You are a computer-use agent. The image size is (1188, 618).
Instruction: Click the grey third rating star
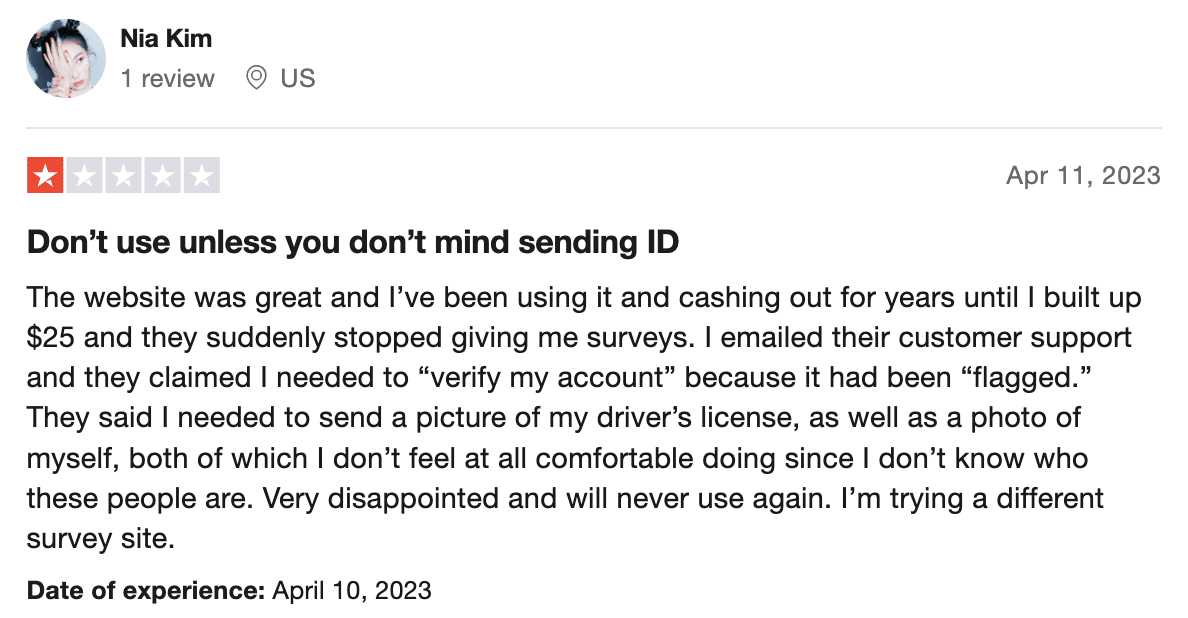click(x=123, y=176)
